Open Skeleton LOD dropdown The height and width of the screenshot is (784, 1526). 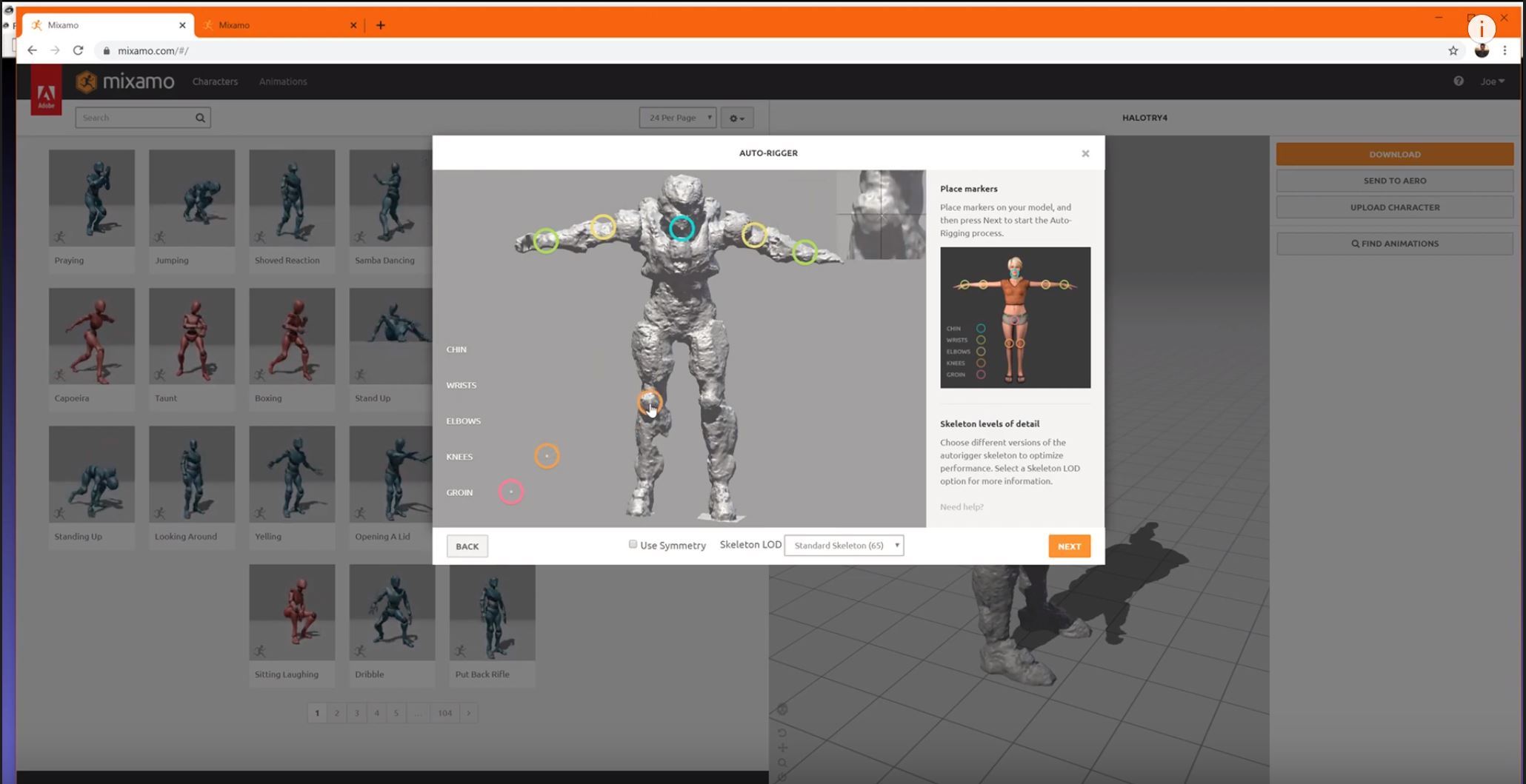click(x=844, y=546)
